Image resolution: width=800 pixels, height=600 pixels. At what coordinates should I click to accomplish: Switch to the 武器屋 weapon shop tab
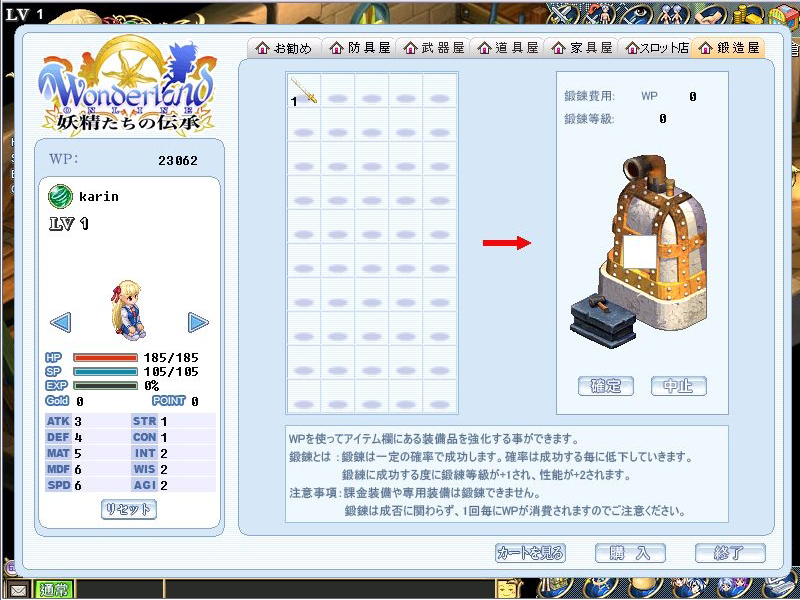click(x=433, y=48)
